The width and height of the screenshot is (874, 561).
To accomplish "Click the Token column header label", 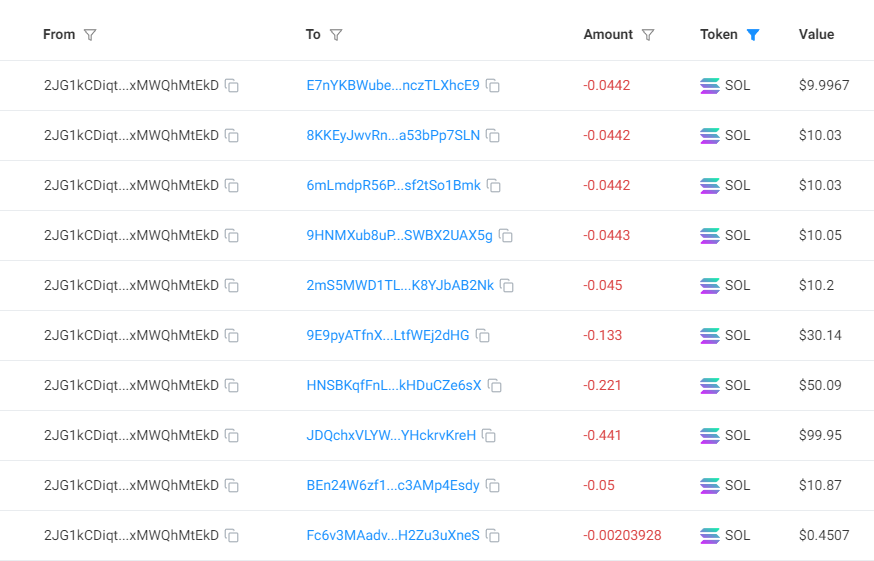I will [x=718, y=35].
